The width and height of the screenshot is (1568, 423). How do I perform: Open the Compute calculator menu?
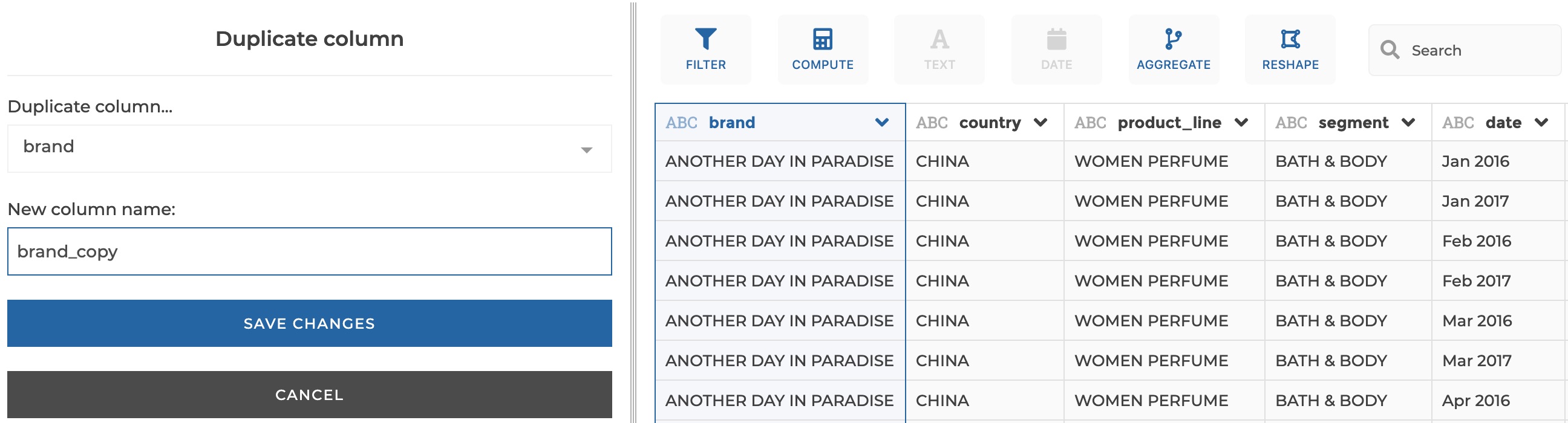point(822,50)
